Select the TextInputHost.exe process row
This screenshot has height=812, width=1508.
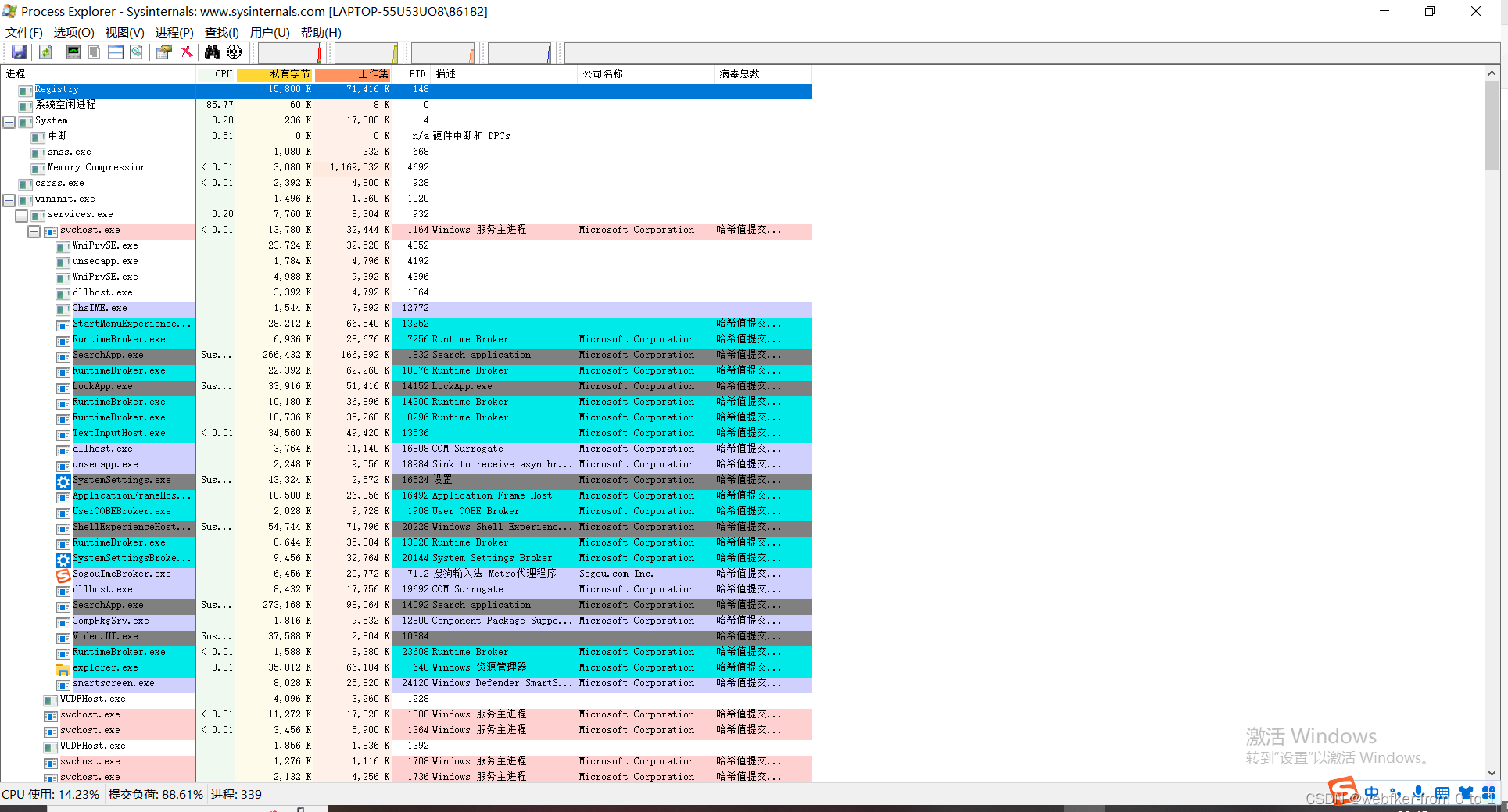point(407,434)
